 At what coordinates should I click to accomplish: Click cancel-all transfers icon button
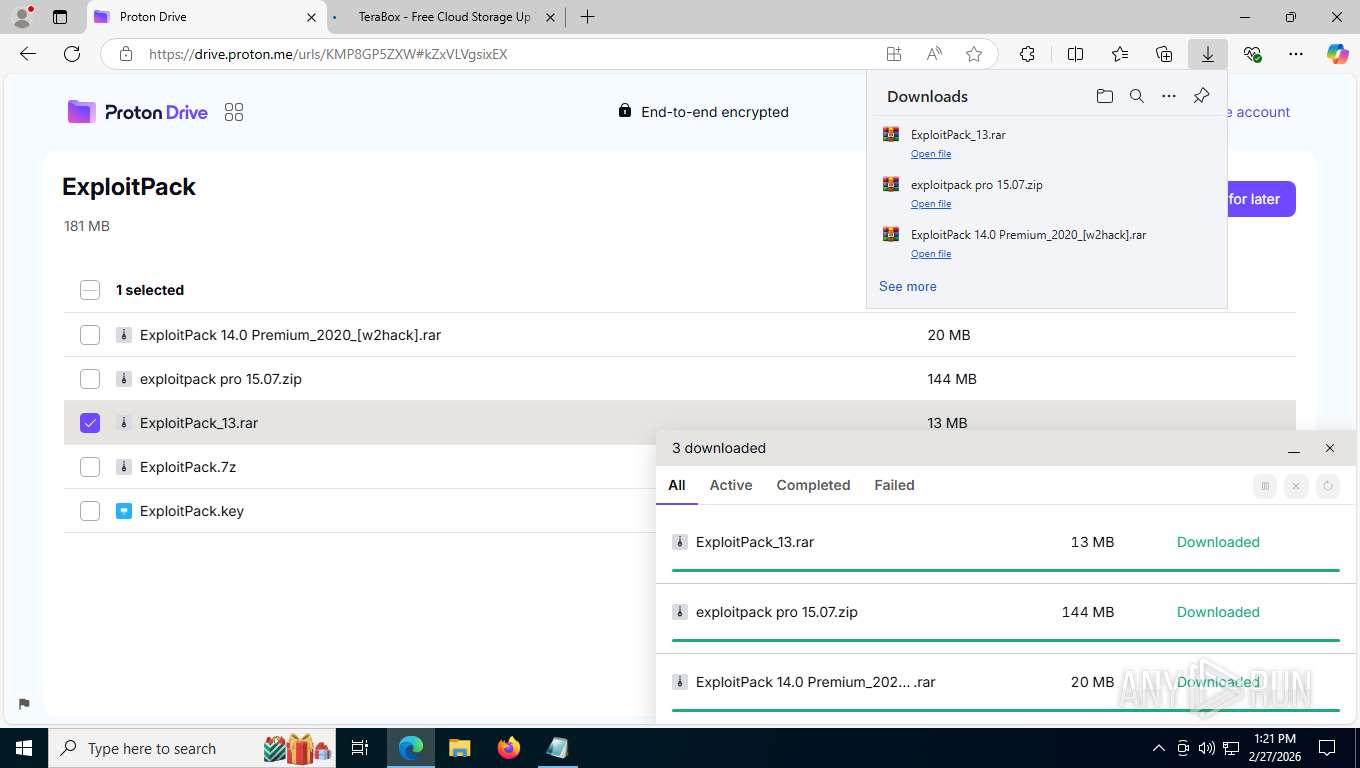(x=1296, y=486)
